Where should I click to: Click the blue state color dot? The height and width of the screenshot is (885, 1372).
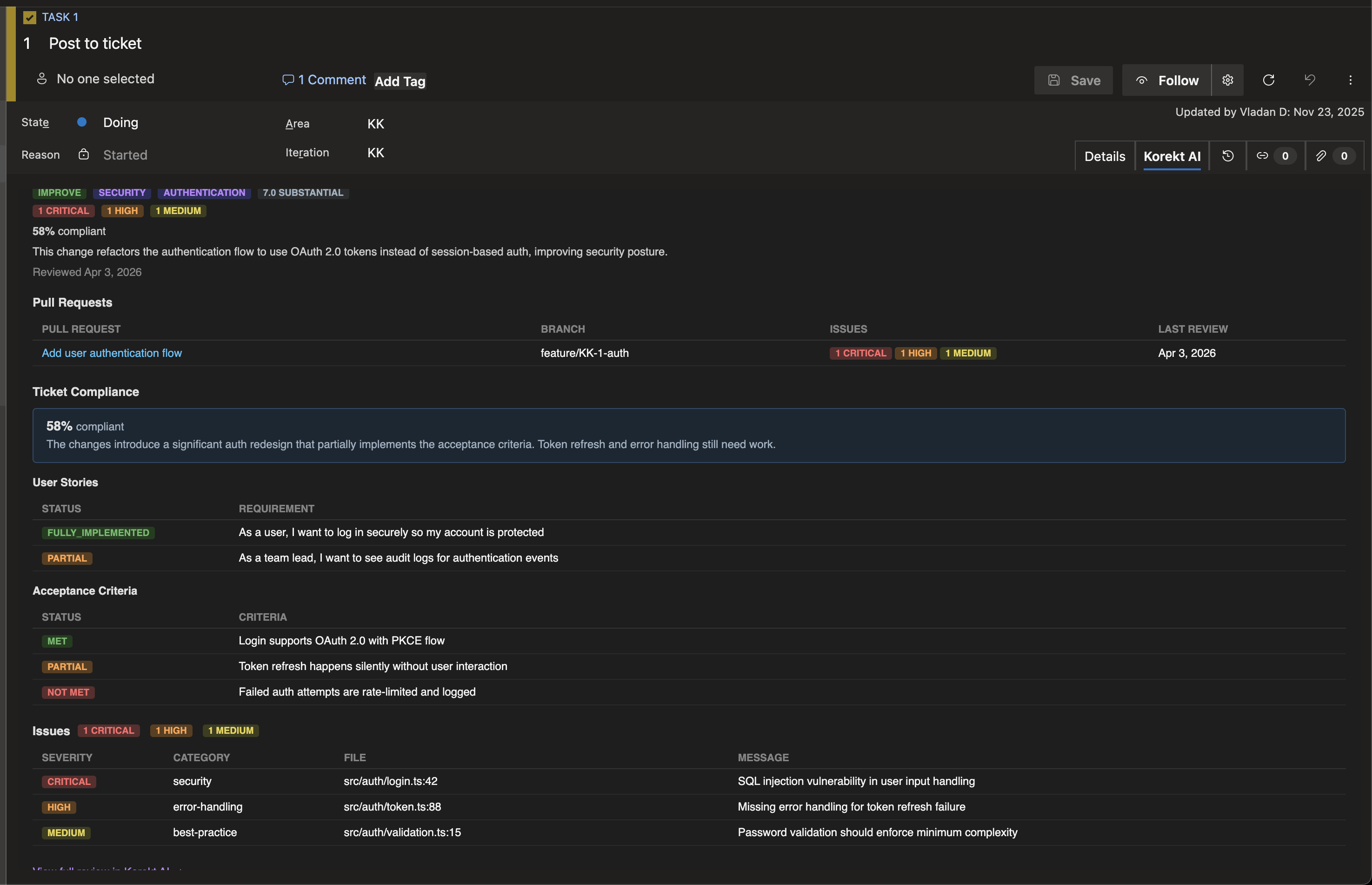point(81,122)
